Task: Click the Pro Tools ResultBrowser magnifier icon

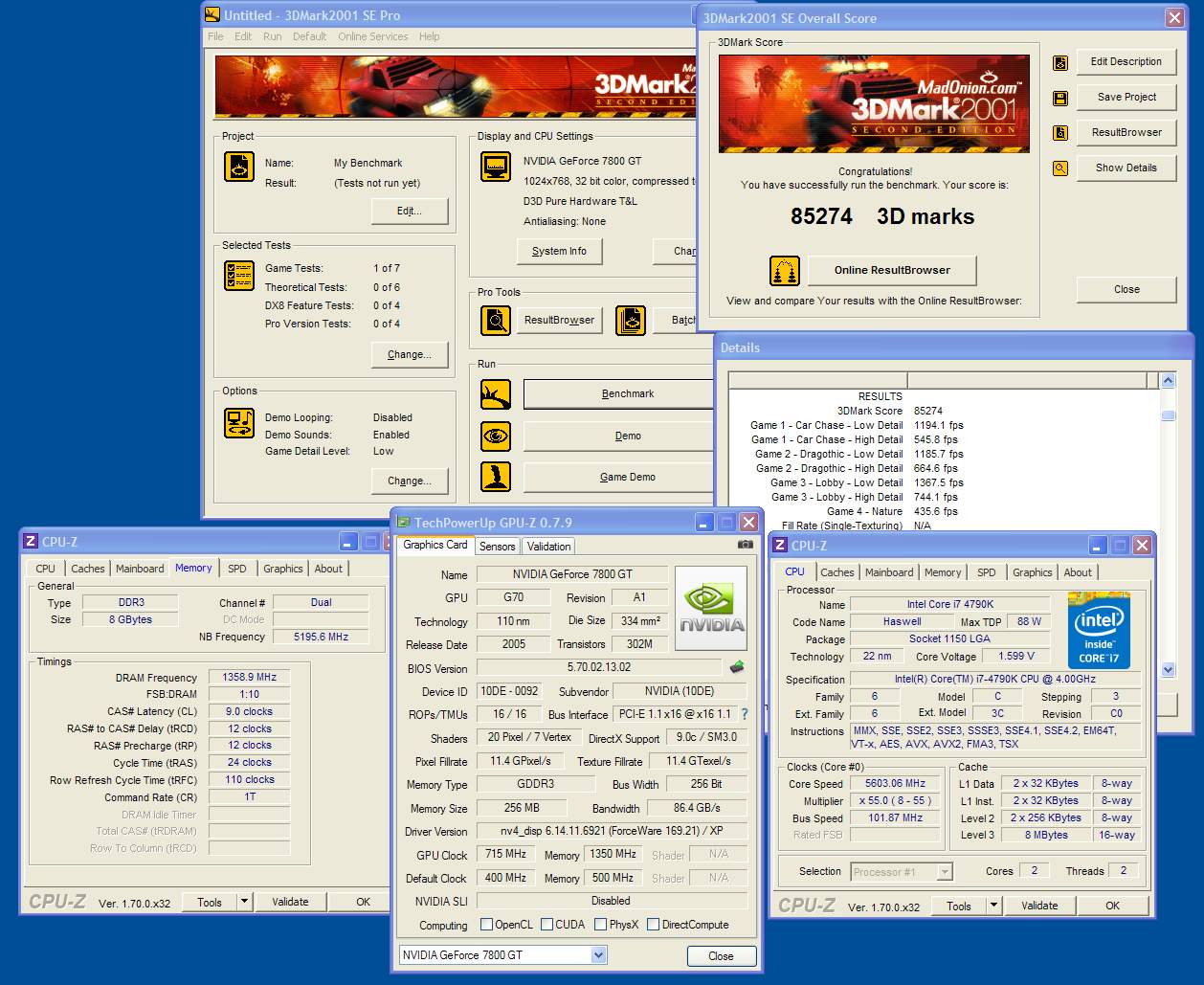Action: point(496,320)
